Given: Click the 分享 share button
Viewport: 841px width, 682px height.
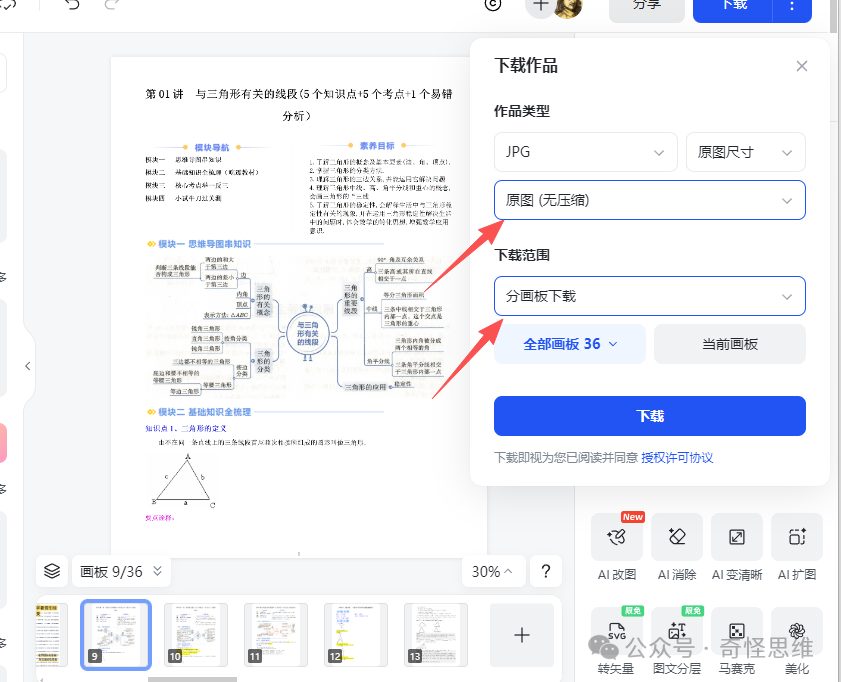Looking at the screenshot, I should (x=646, y=7).
